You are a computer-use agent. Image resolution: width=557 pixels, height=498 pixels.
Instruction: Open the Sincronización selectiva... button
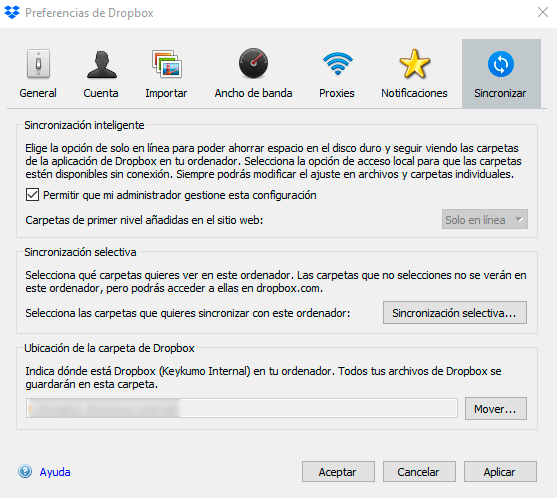[x=455, y=313]
